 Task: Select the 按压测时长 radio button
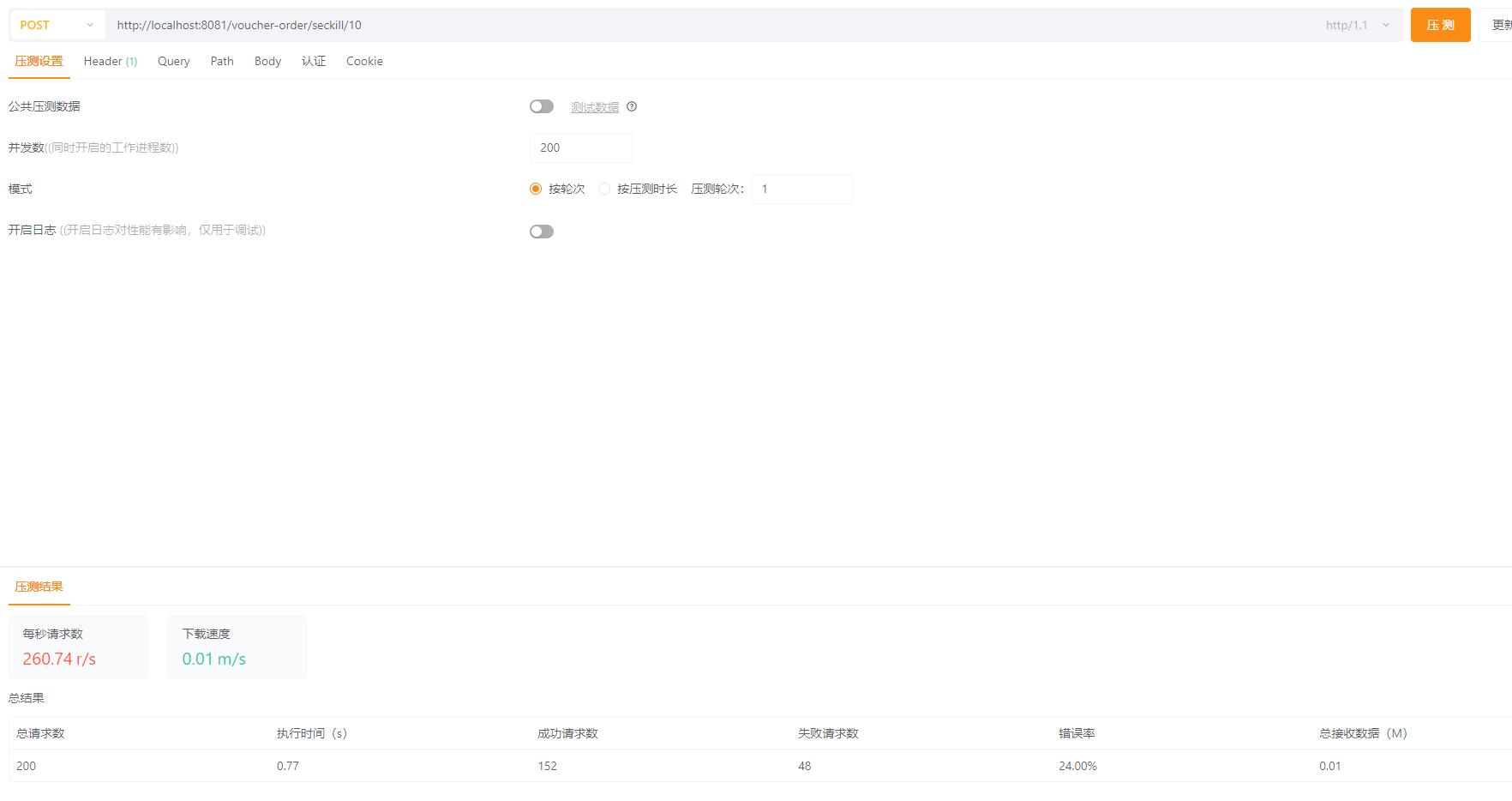pyautogui.click(x=604, y=189)
